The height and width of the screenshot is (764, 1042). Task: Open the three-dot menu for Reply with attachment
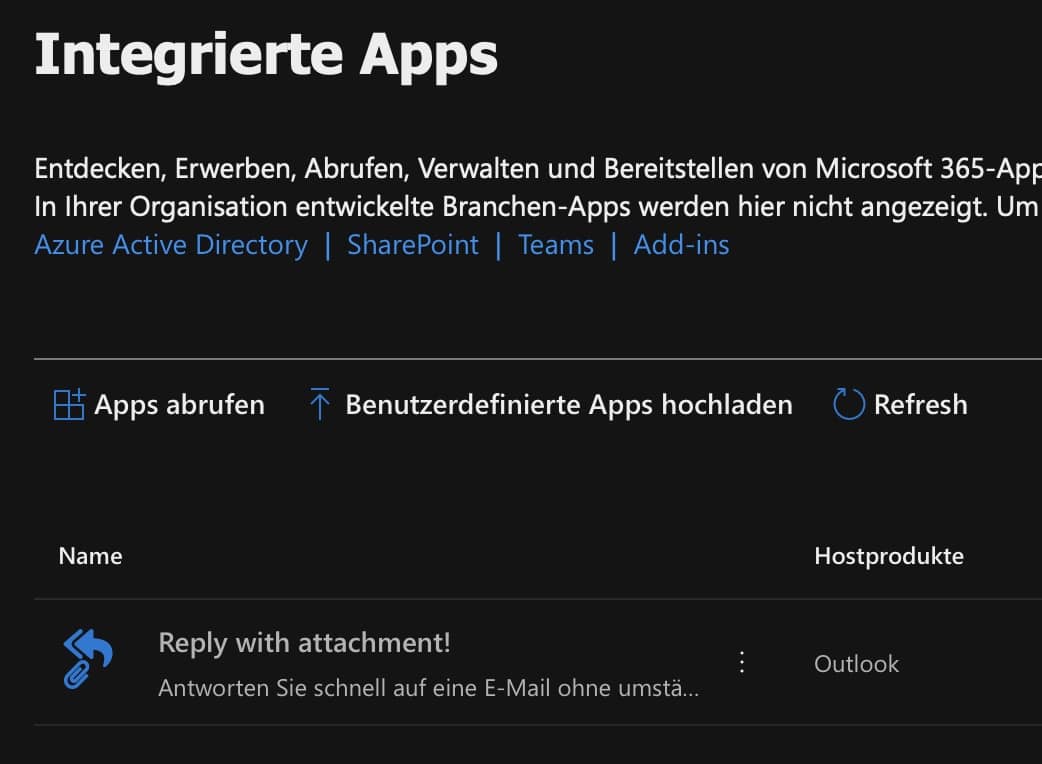tap(742, 662)
